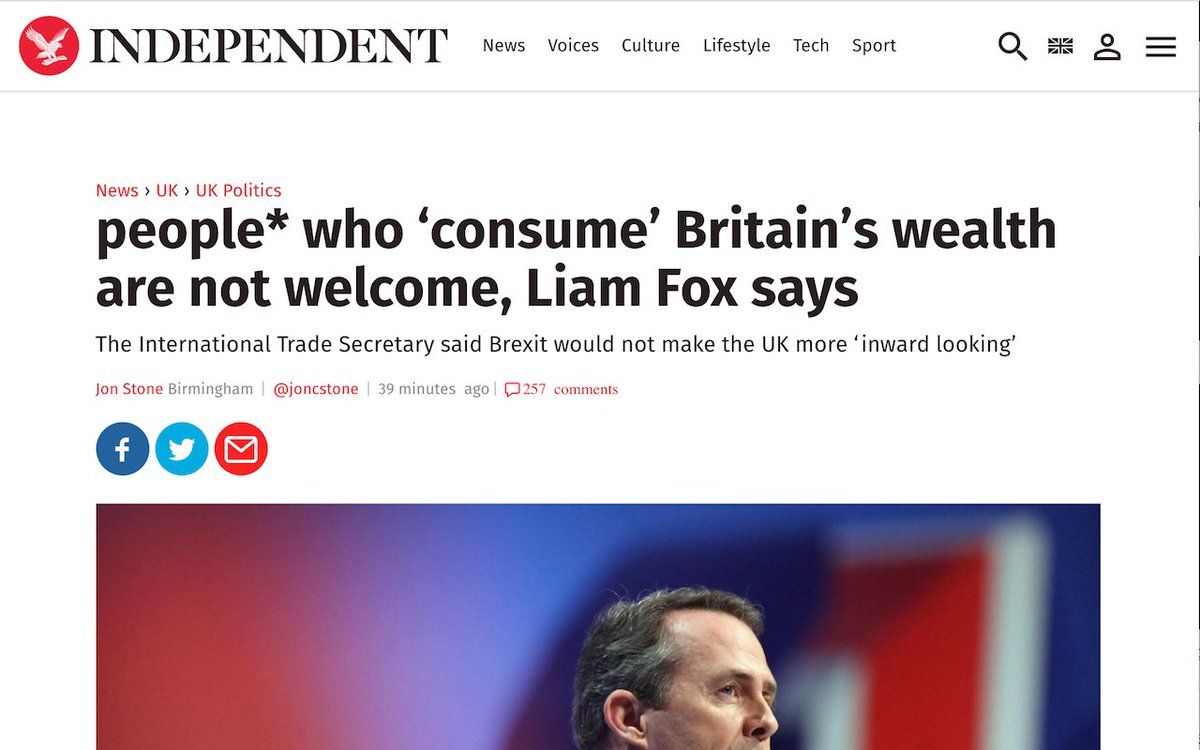Open the user account profile icon
The width and height of the screenshot is (1200, 750).
point(1107,46)
